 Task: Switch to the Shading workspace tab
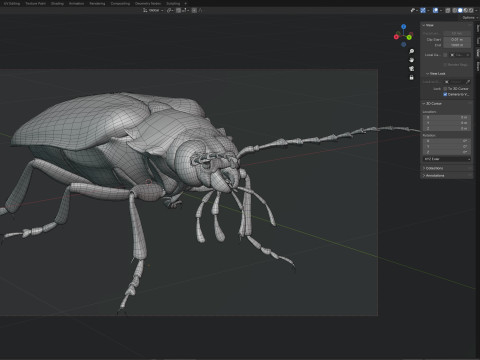coord(57,3)
